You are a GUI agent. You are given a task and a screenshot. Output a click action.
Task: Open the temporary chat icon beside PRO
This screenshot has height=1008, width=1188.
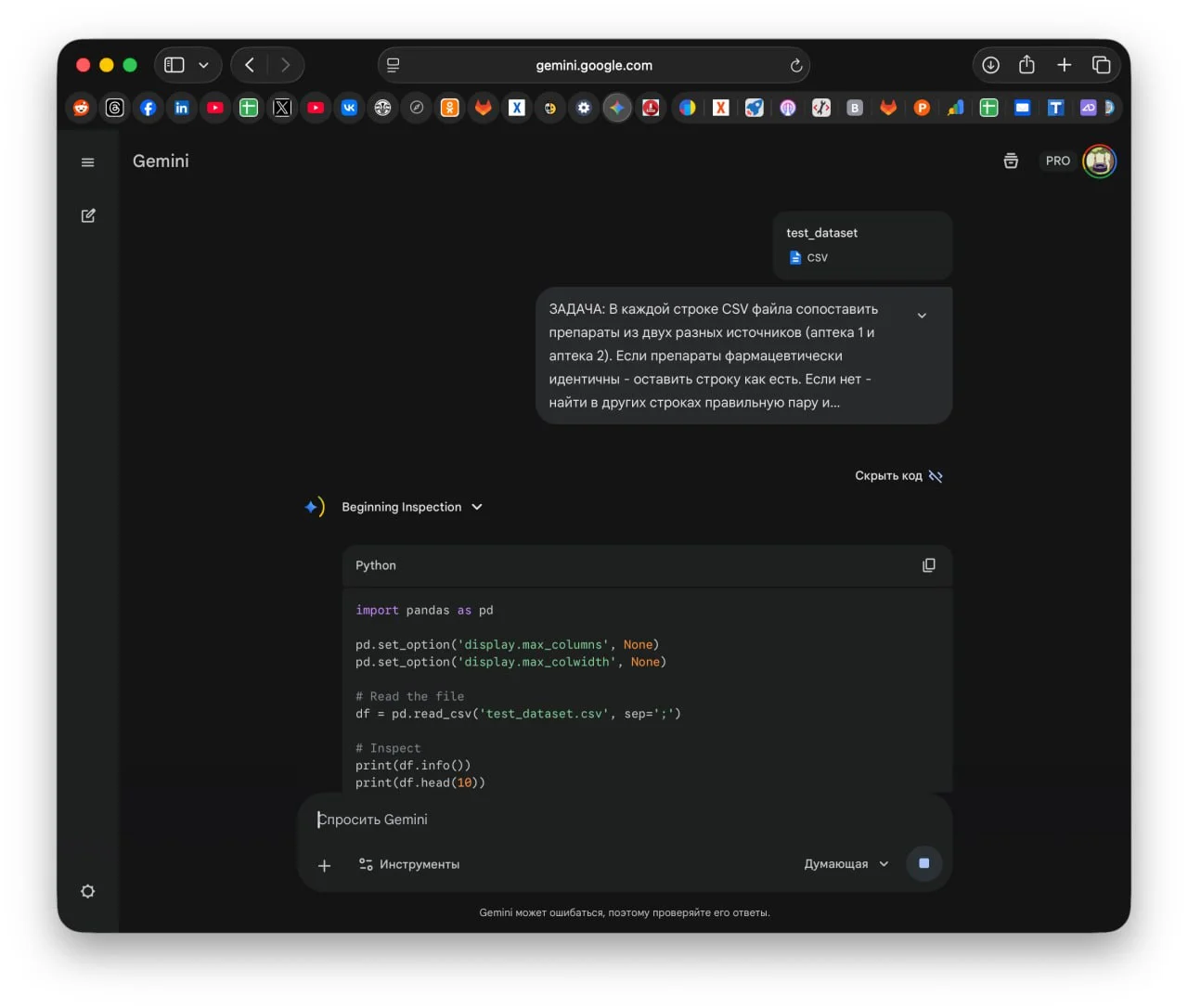coord(1011,161)
